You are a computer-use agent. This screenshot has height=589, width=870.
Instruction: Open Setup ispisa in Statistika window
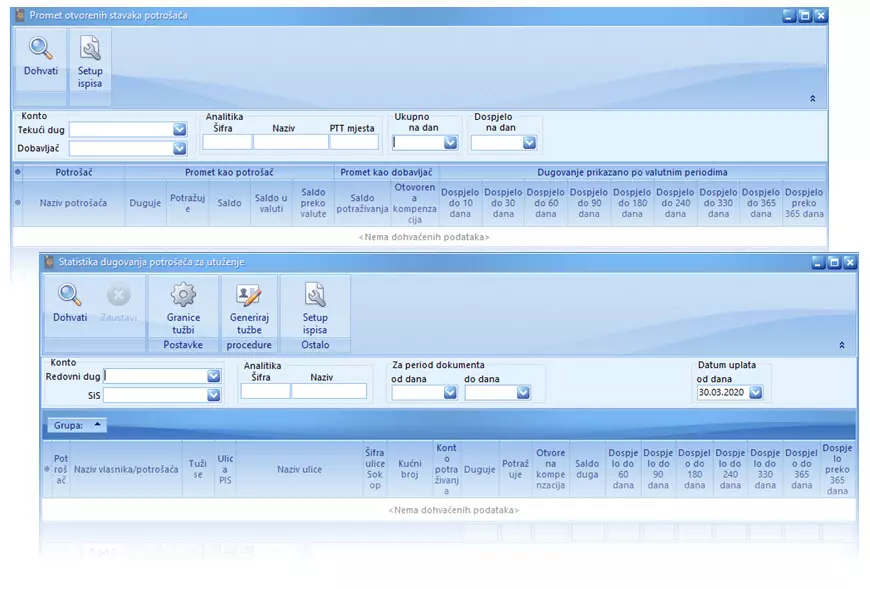[315, 296]
